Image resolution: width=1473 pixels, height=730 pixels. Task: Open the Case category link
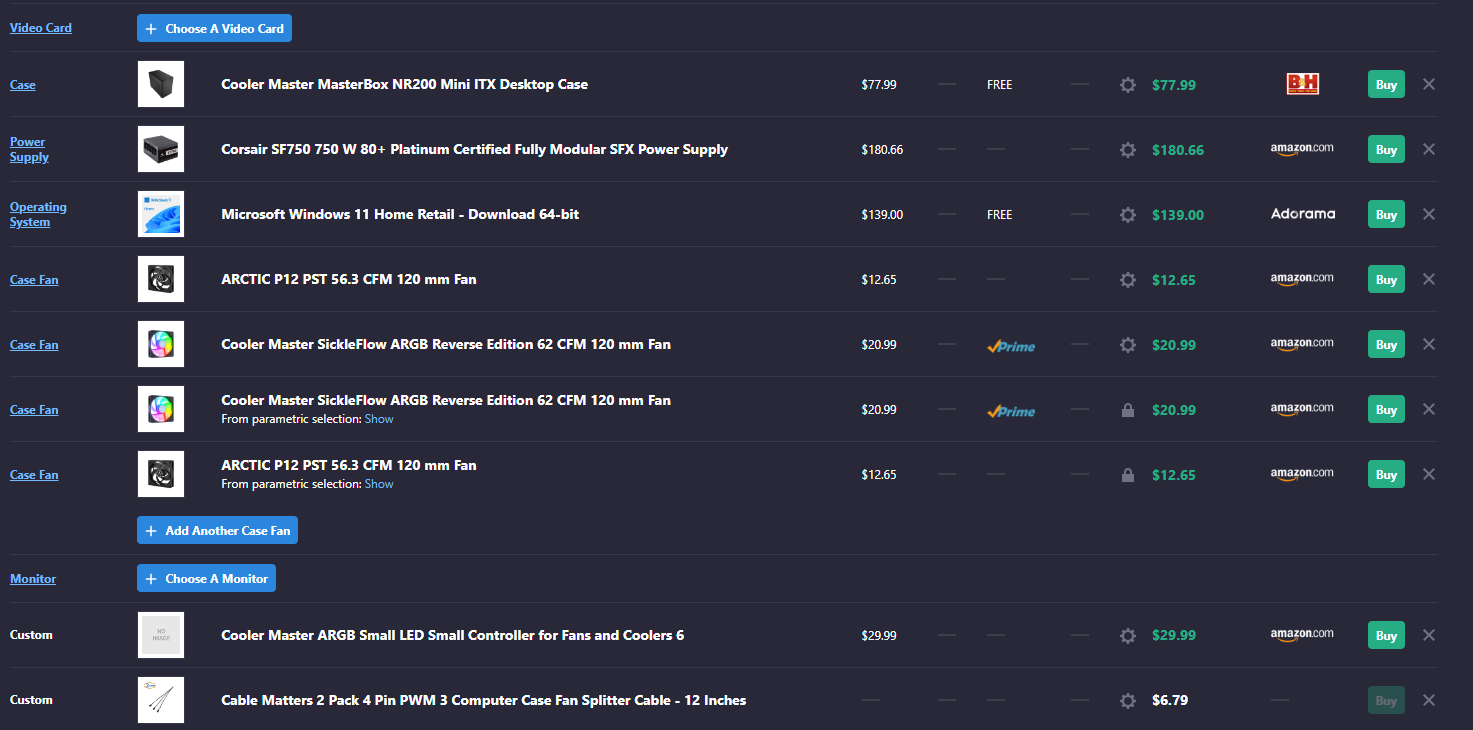[x=22, y=84]
